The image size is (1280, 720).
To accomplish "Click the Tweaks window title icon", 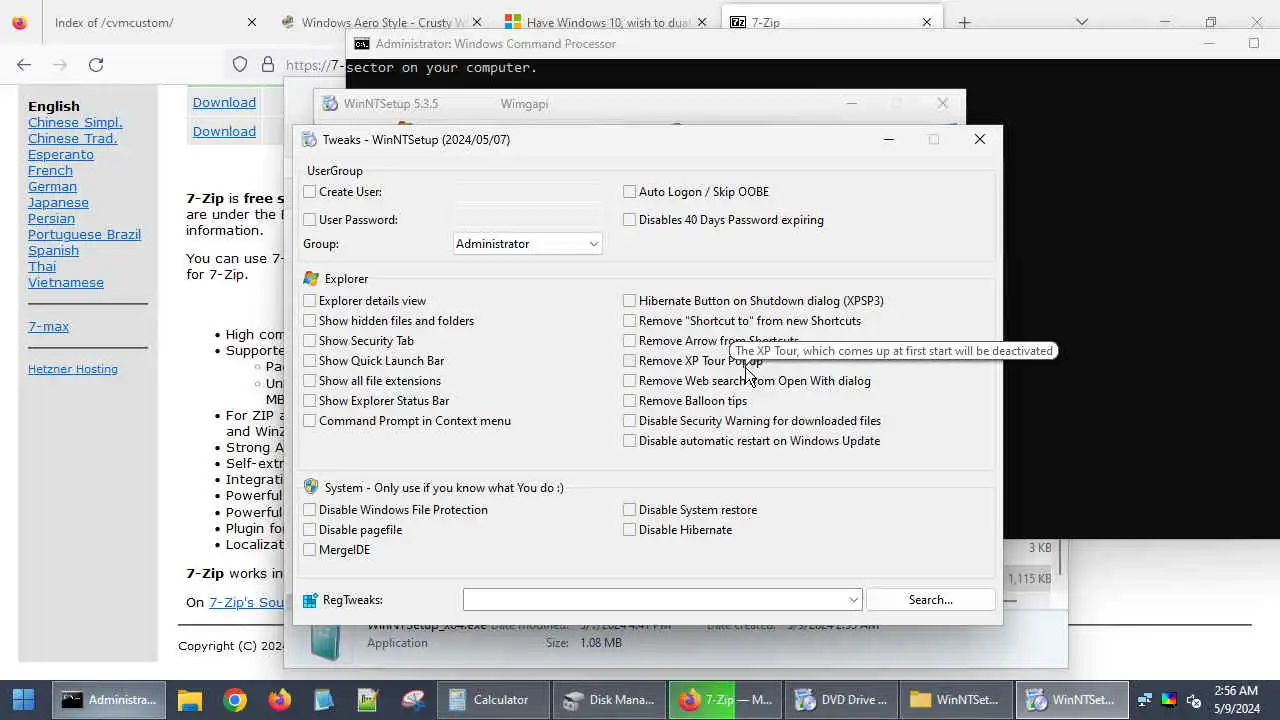I will (309, 139).
